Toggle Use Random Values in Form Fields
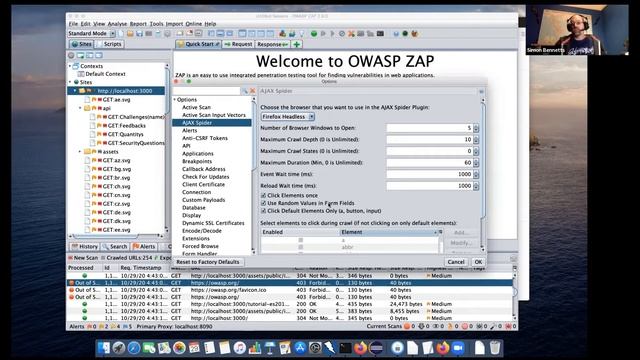 pos(263,203)
